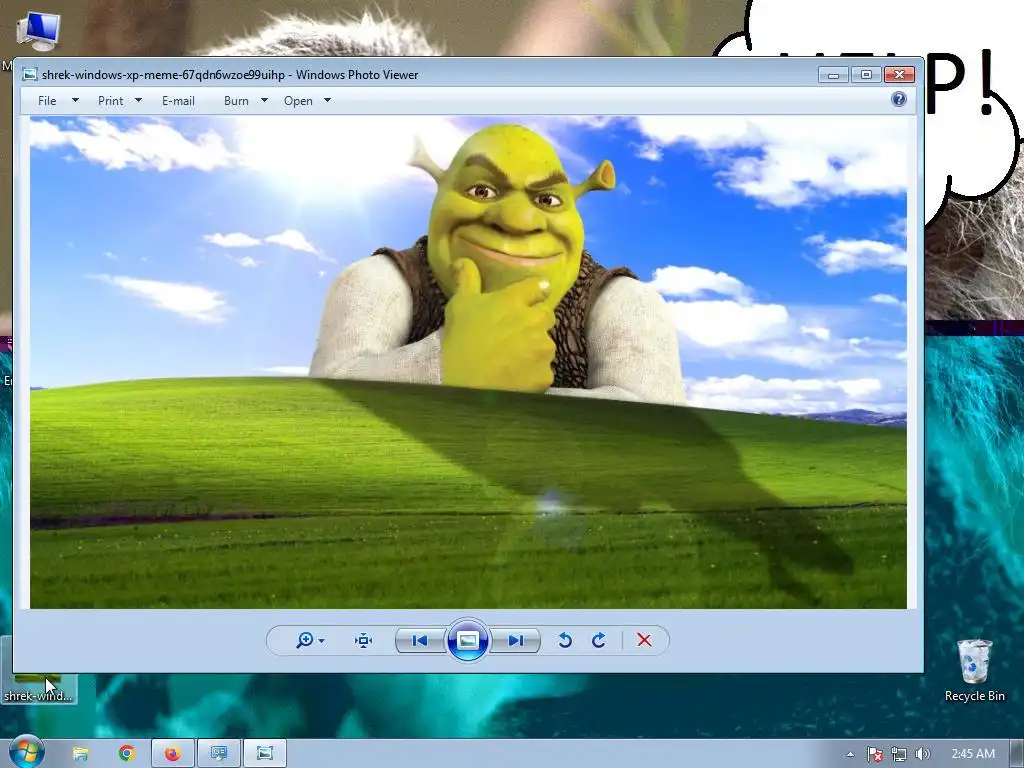Select the monitor-icon taskbar app button

coord(219,754)
